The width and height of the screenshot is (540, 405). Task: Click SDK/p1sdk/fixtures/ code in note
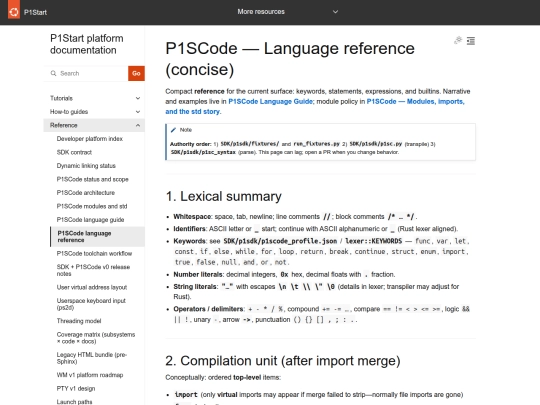pos(250,144)
